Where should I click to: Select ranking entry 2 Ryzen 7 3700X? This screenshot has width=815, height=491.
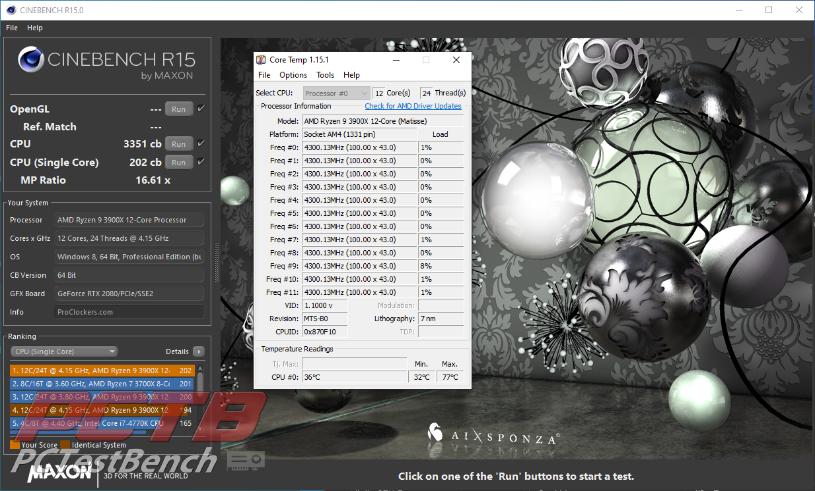pos(102,383)
